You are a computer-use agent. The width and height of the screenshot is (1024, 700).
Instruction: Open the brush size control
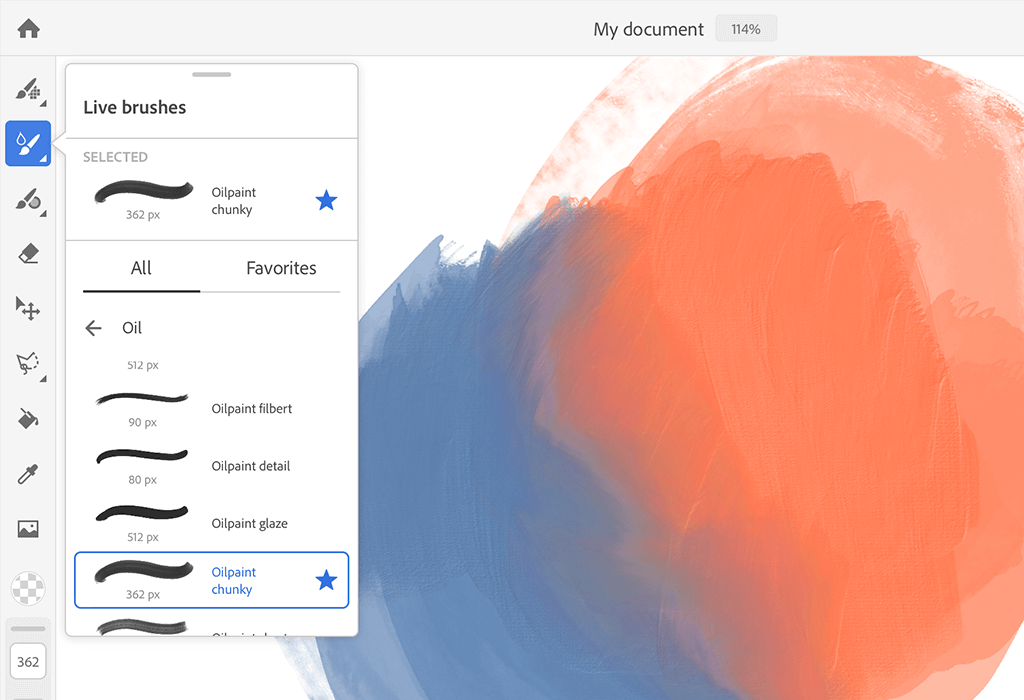[28, 661]
